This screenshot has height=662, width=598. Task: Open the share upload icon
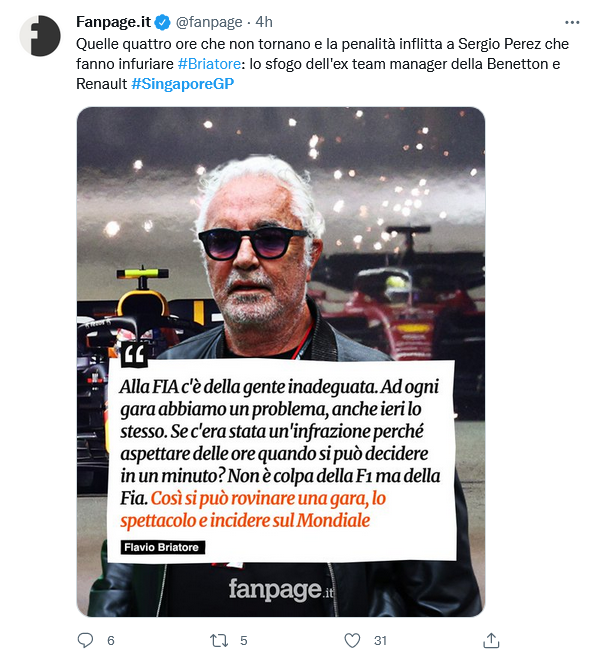[x=491, y=640]
